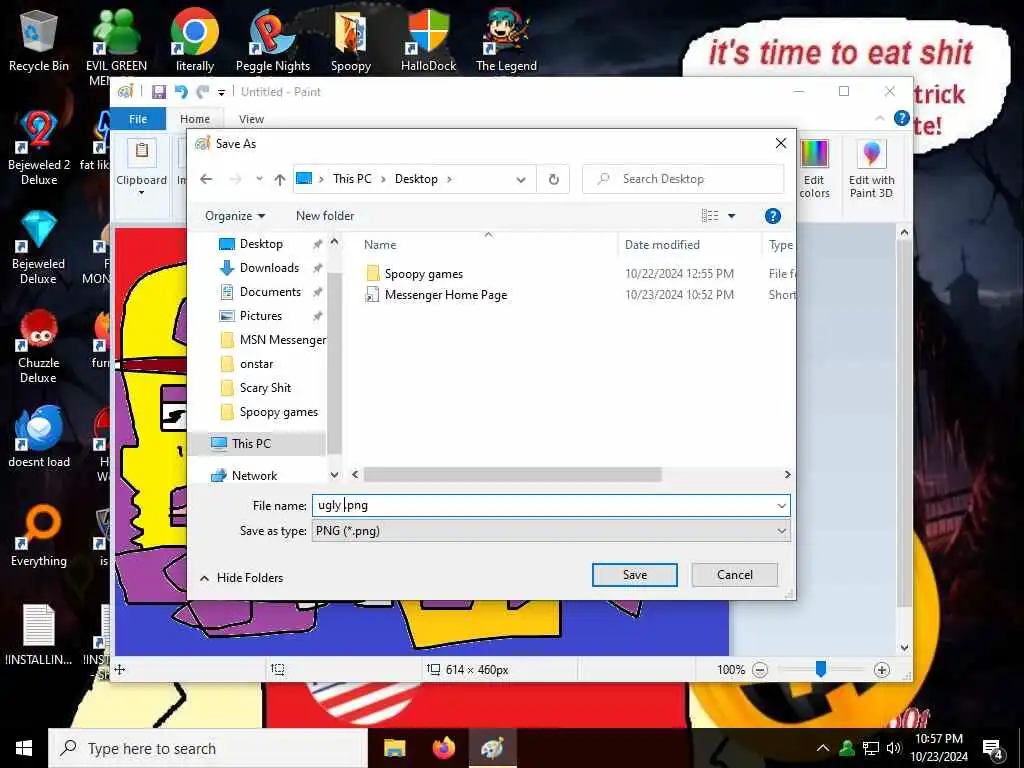Click the zoom out minus button
The height and width of the screenshot is (768, 1024).
coord(760,669)
